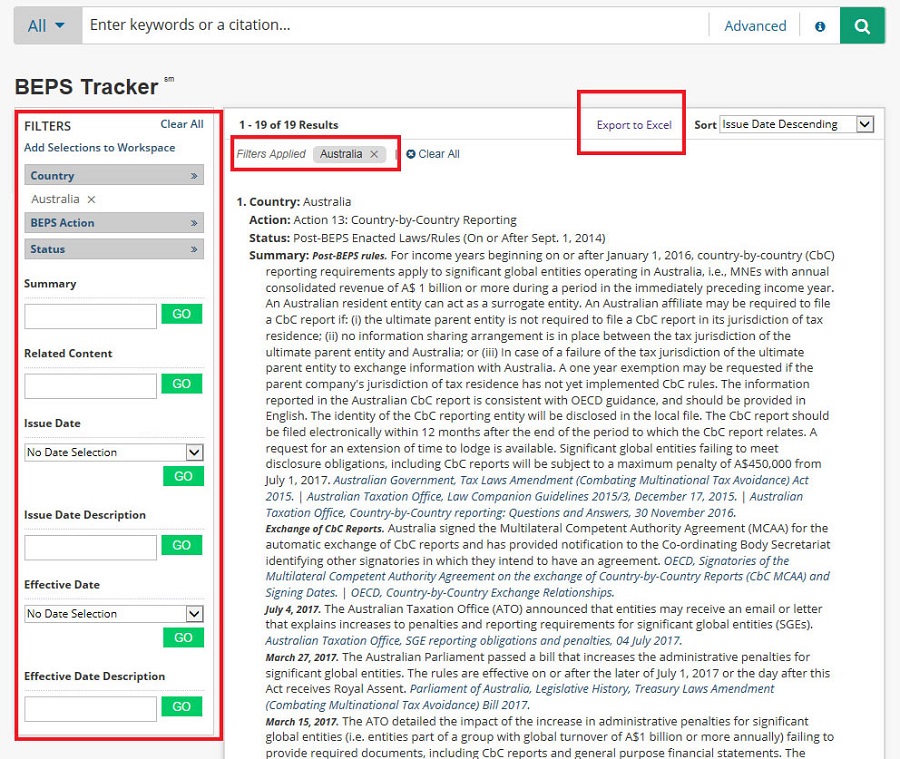Click the info icon beside Advanced

pyautogui.click(x=820, y=27)
